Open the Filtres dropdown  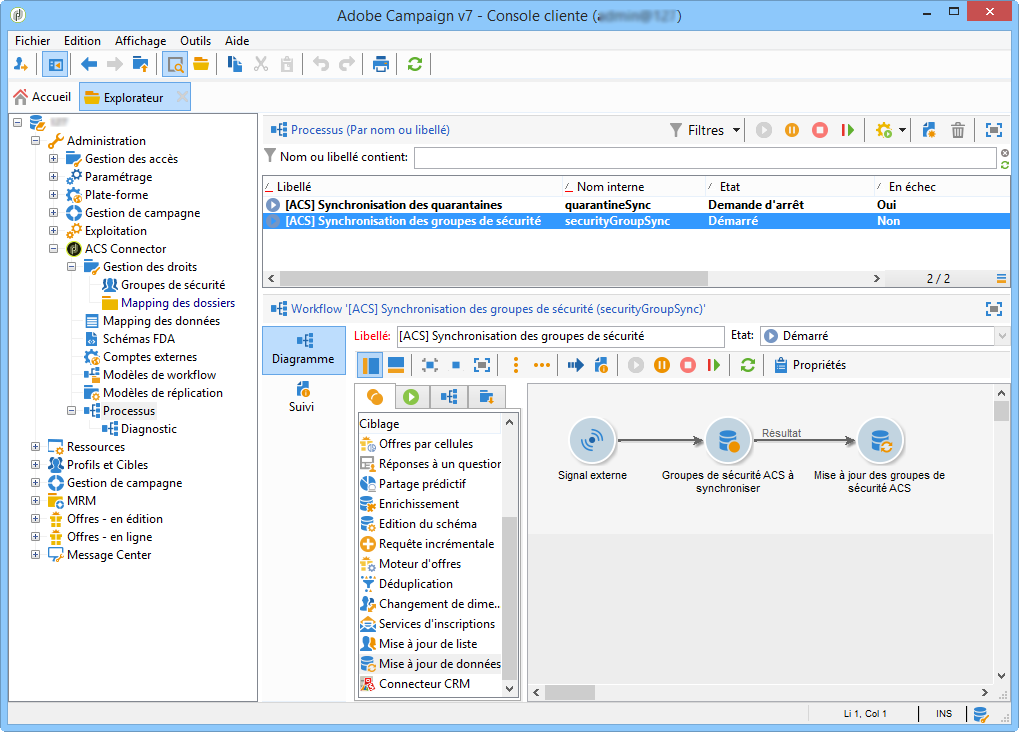[x=705, y=131]
